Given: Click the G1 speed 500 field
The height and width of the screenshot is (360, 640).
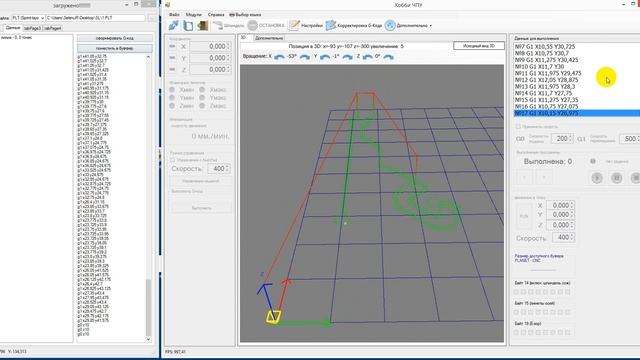Looking at the screenshot, I should 629,139.
